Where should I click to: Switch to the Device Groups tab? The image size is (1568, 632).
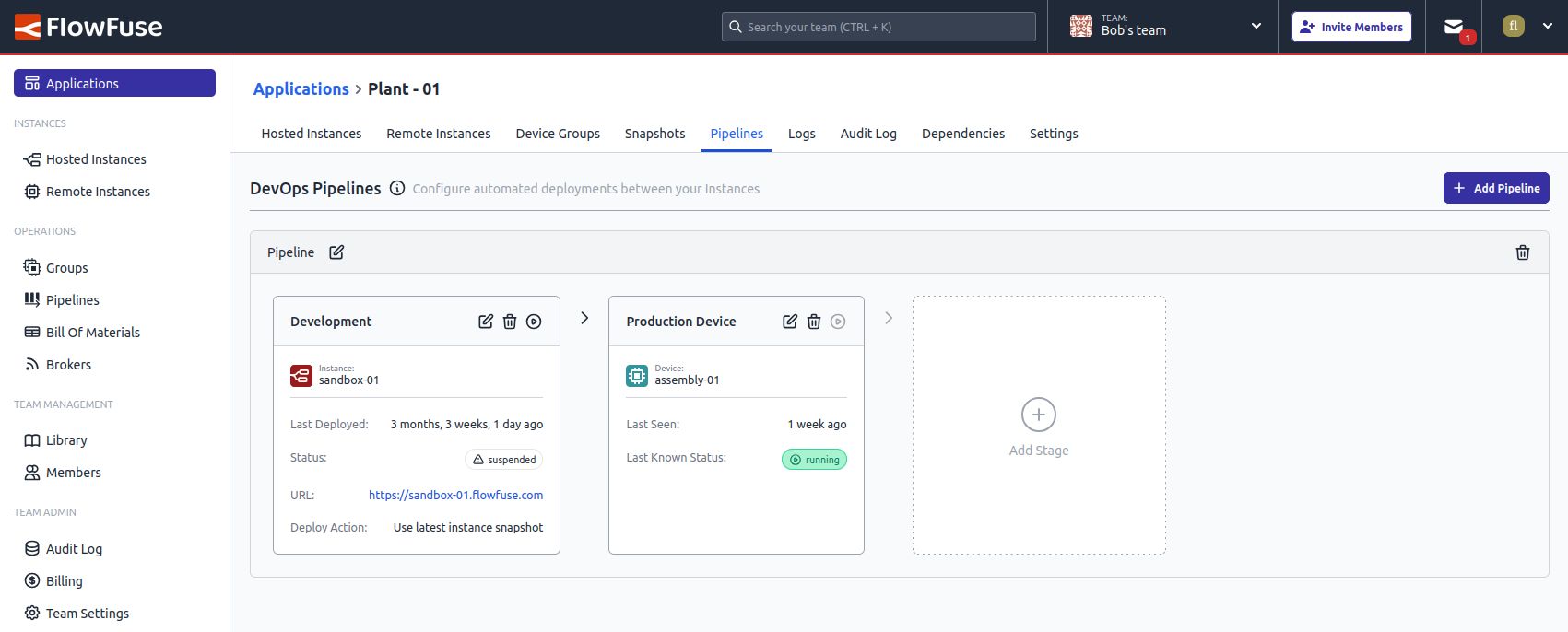coord(558,134)
